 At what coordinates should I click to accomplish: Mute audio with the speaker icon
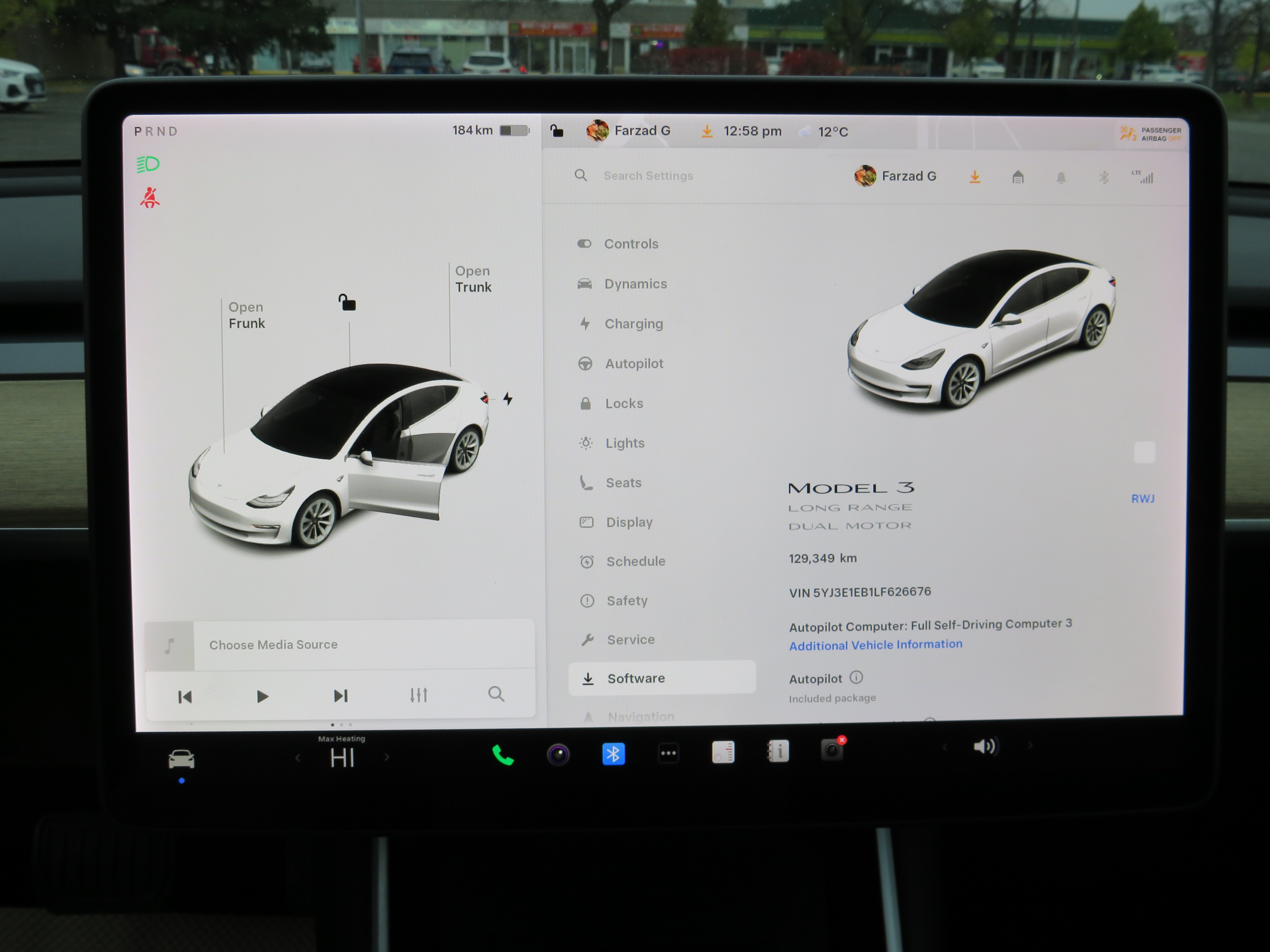pyautogui.click(x=986, y=745)
